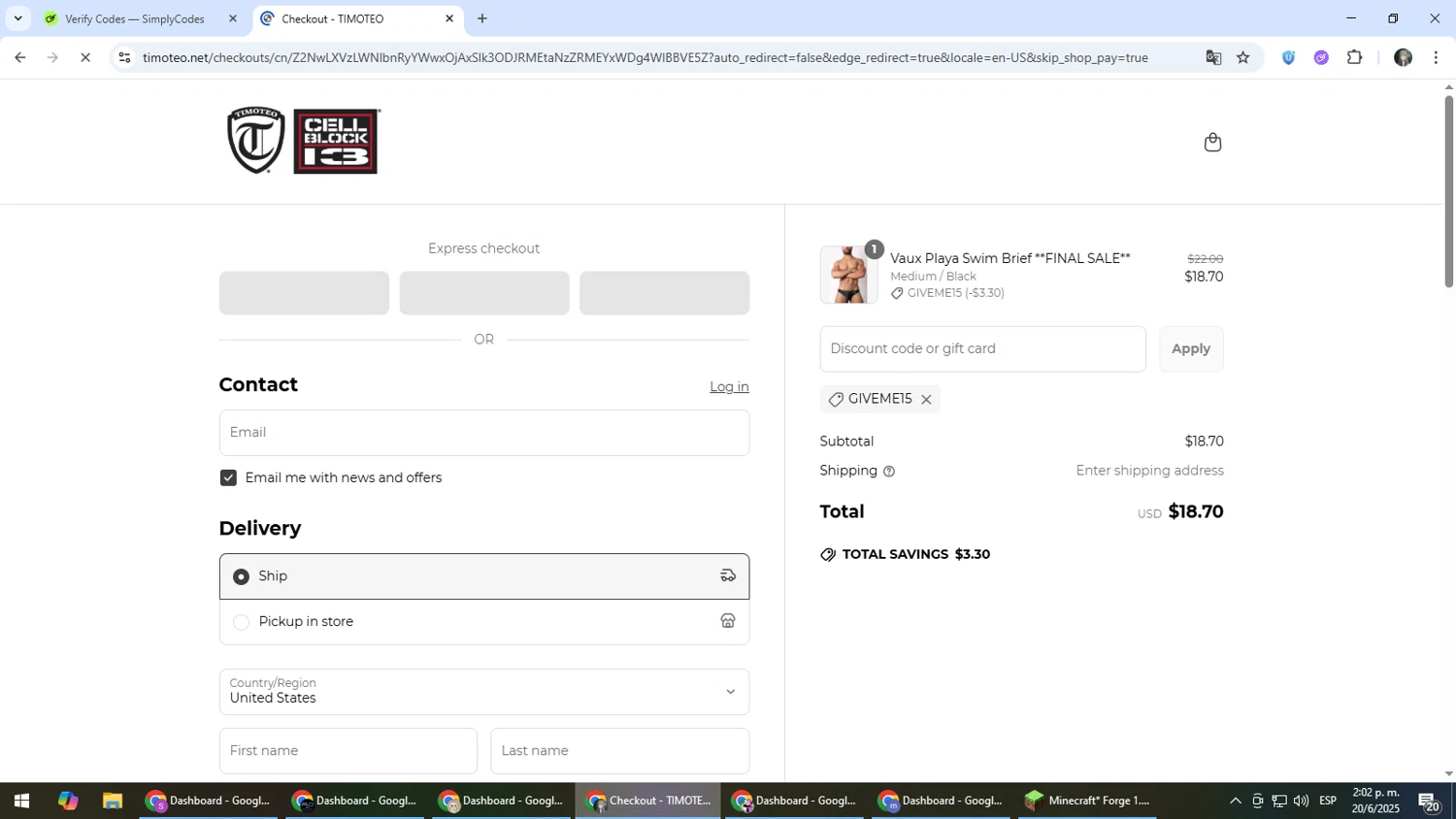Open the Windows Start menu
This screenshot has height=819, width=1456.
[20, 802]
